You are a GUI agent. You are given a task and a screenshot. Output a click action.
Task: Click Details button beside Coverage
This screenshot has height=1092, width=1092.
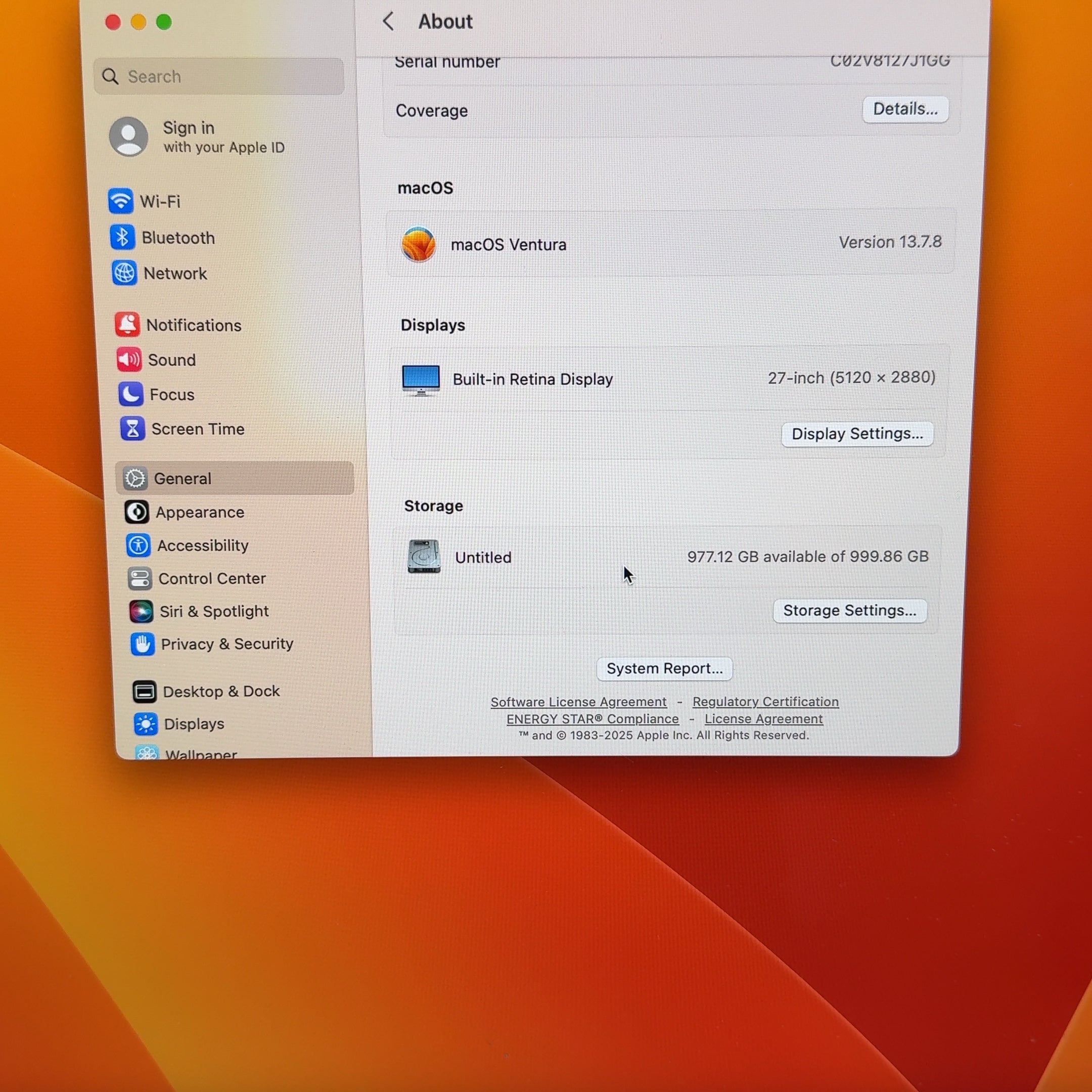click(x=905, y=109)
